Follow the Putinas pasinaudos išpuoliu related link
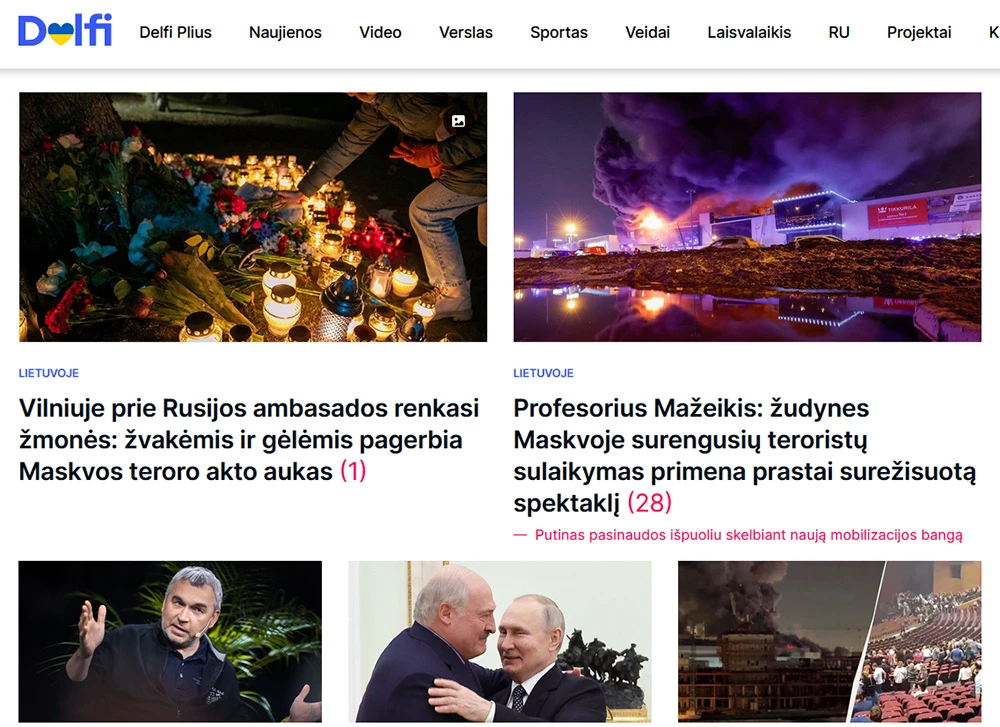 pos(748,535)
